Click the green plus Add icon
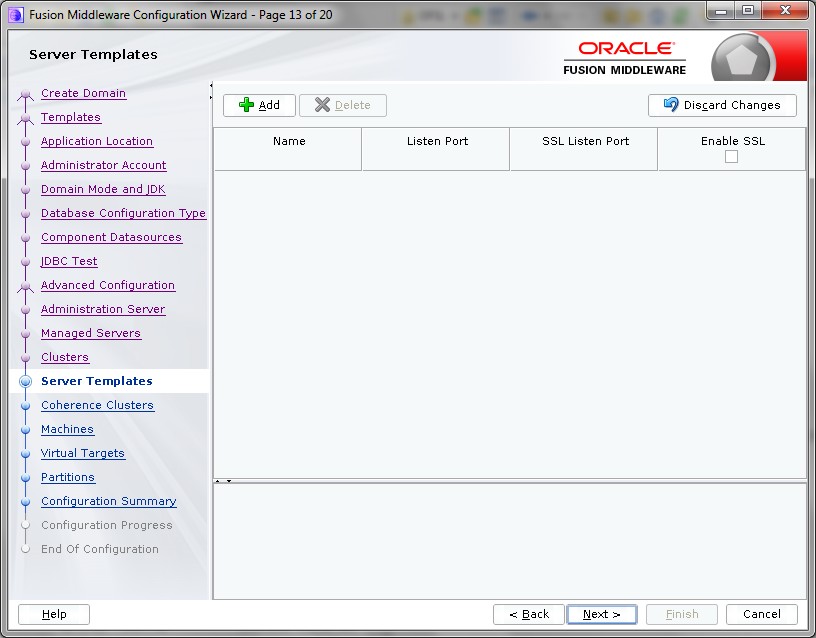Image resolution: width=816 pixels, height=638 pixels. [x=246, y=105]
